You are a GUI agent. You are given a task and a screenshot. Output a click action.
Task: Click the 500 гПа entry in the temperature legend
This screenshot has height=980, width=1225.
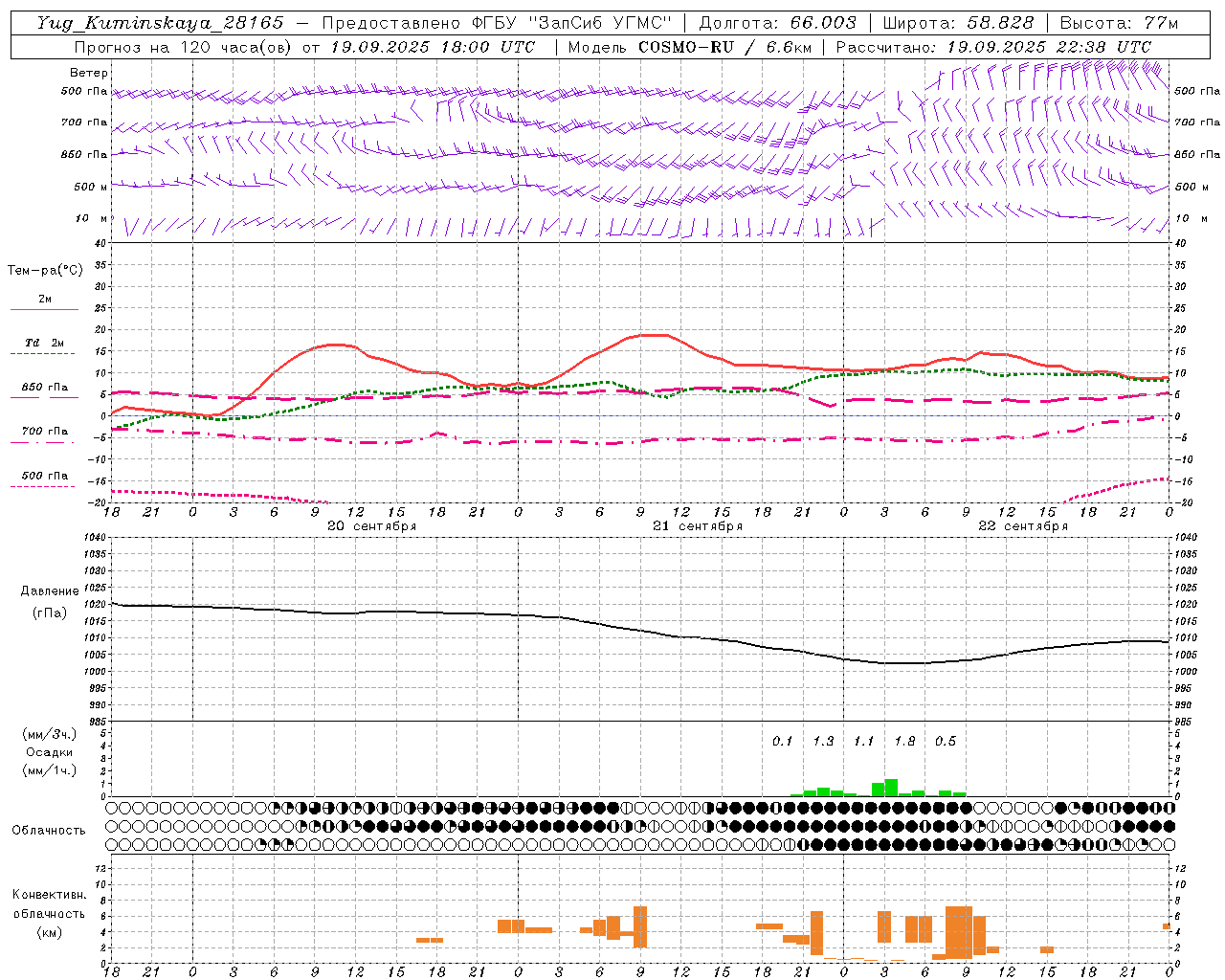click(45, 475)
